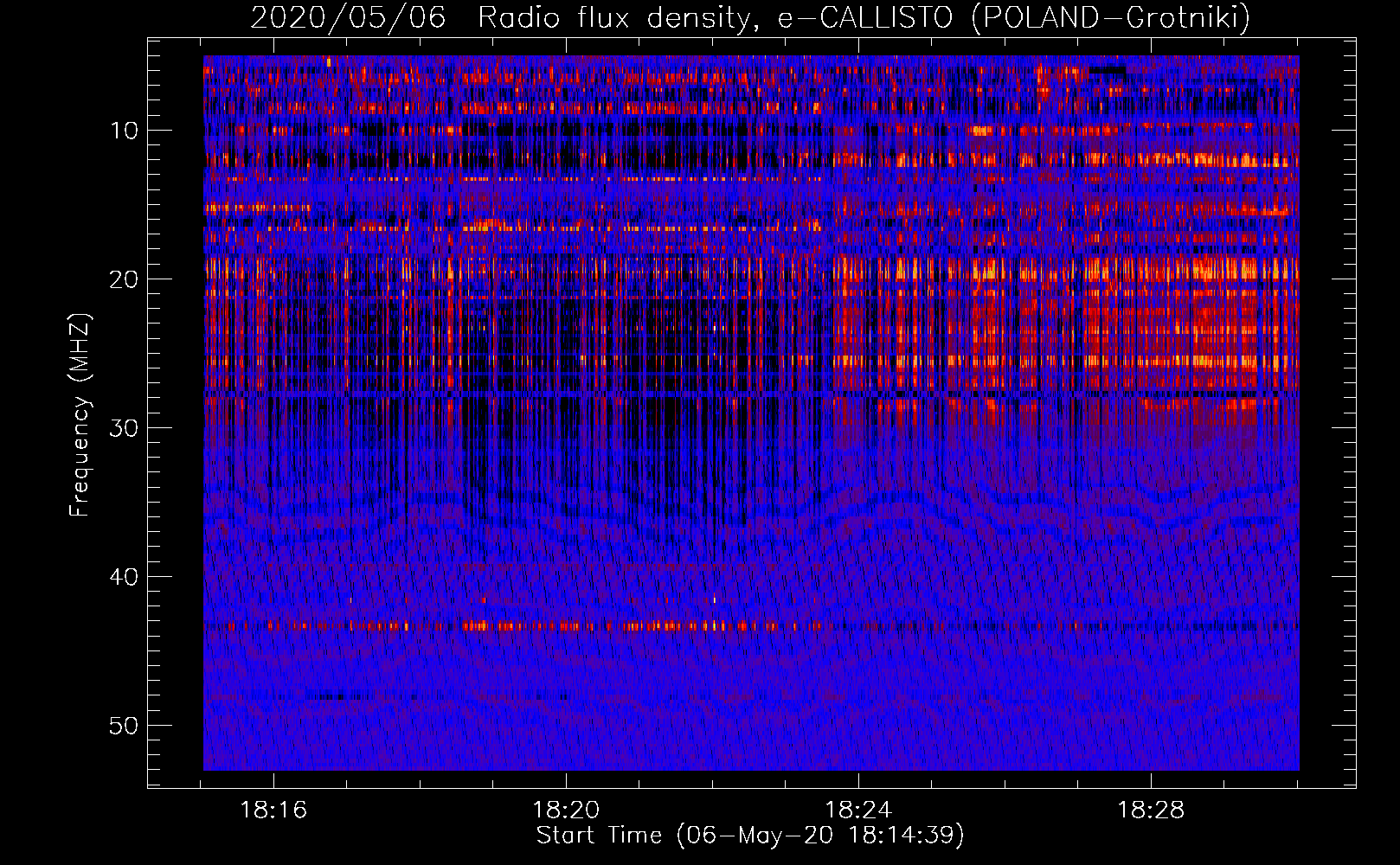Viewport: 1400px width, 865px height.
Task: Click the POLAND-Grotniki station name
Action: point(1111,18)
